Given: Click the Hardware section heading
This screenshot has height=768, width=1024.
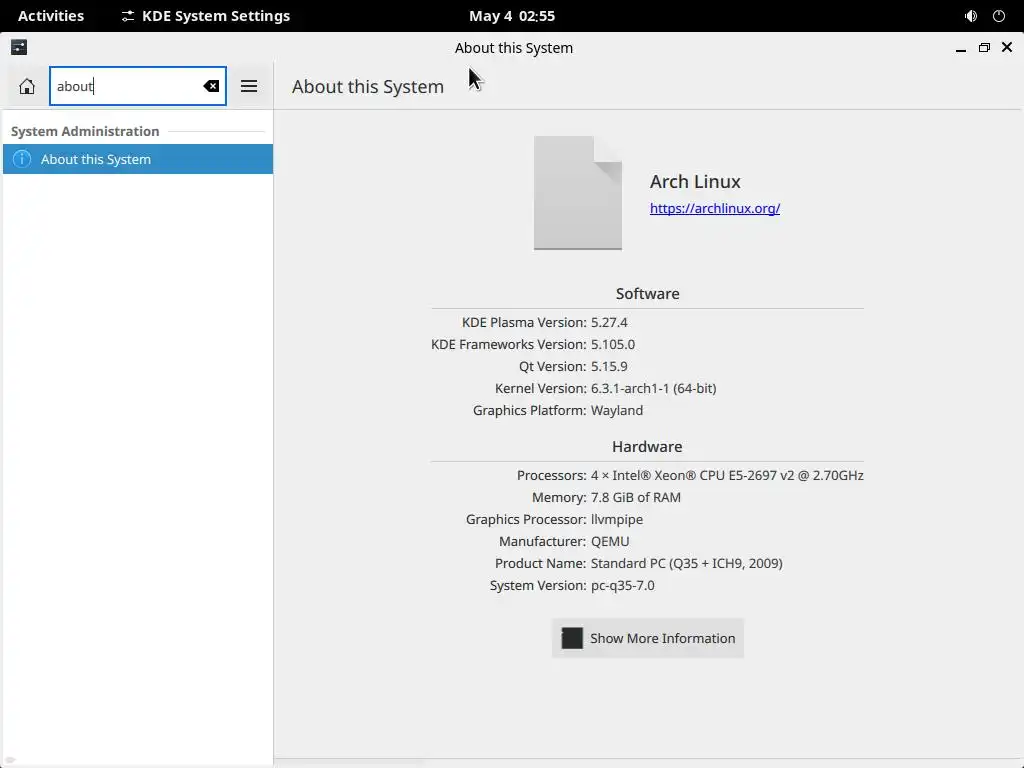Looking at the screenshot, I should (647, 447).
